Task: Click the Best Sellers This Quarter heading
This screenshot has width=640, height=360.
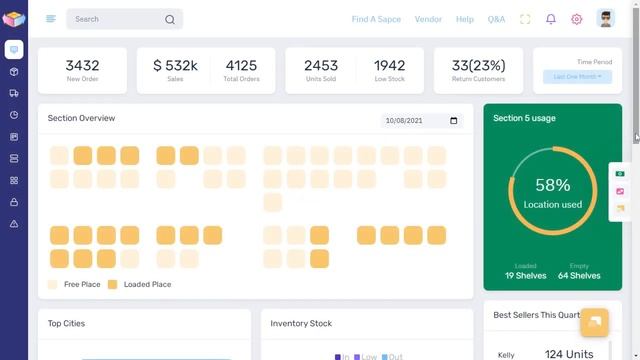Action: click(536, 315)
